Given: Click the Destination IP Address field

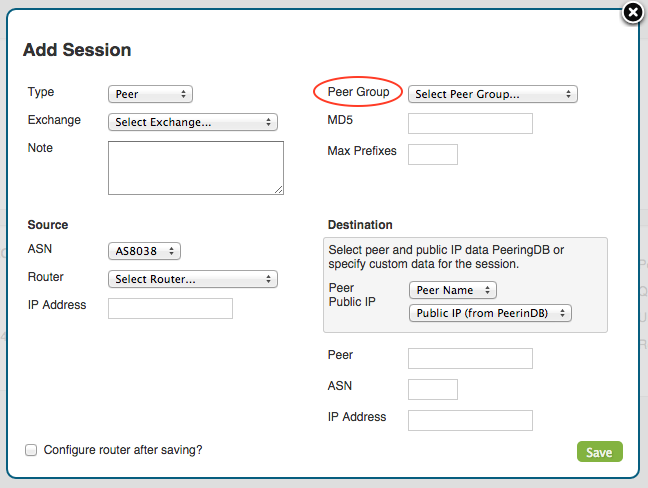Looking at the screenshot, I should [470, 420].
